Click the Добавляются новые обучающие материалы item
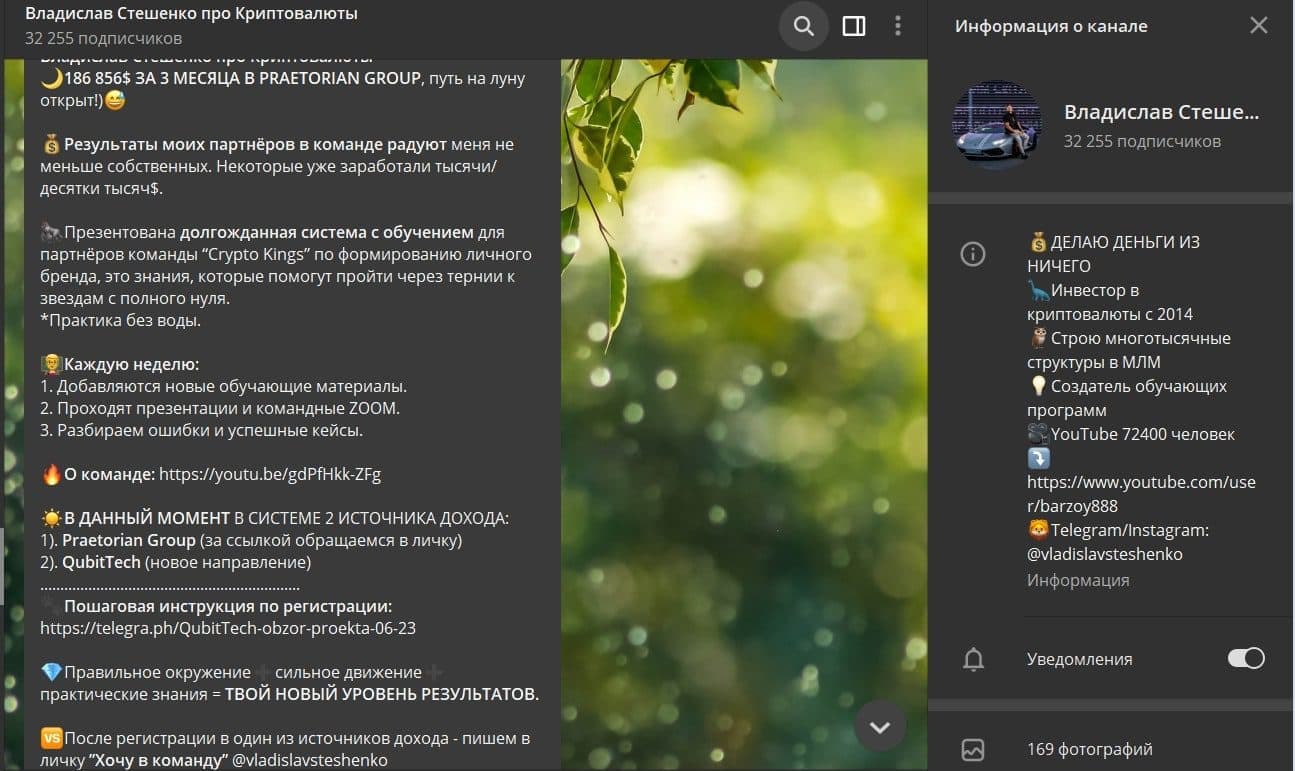The width and height of the screenshot is (1295, 771). (x=223, y=386)
